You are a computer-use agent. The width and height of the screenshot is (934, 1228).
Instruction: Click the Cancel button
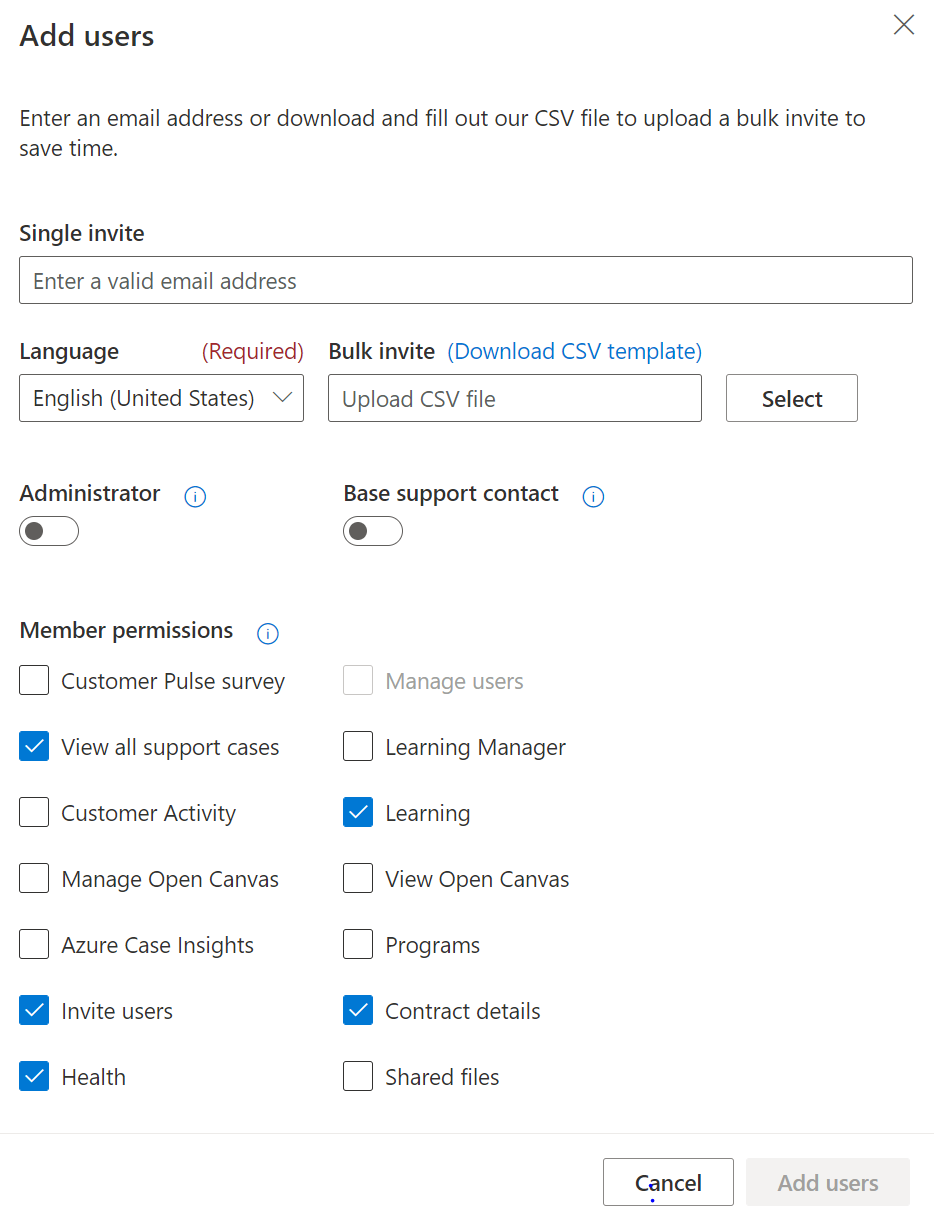(668, 1182)
